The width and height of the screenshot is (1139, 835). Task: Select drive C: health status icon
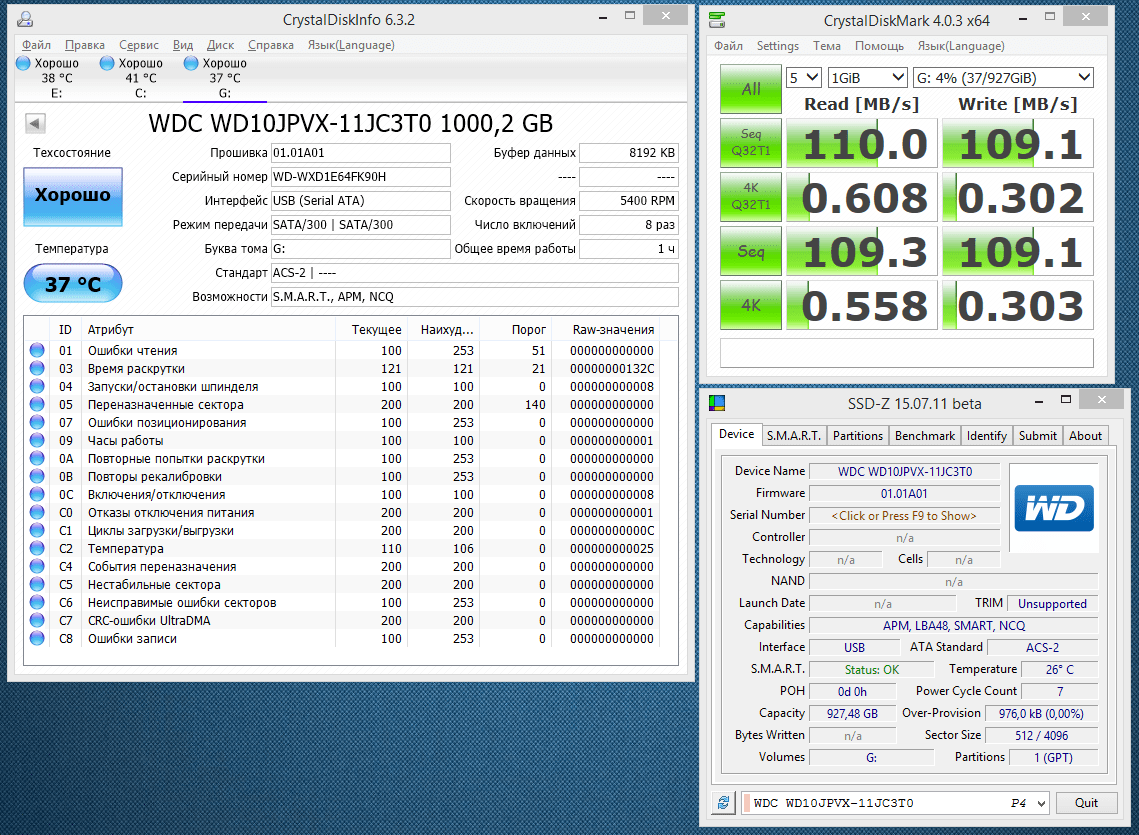tap(107, 63)
